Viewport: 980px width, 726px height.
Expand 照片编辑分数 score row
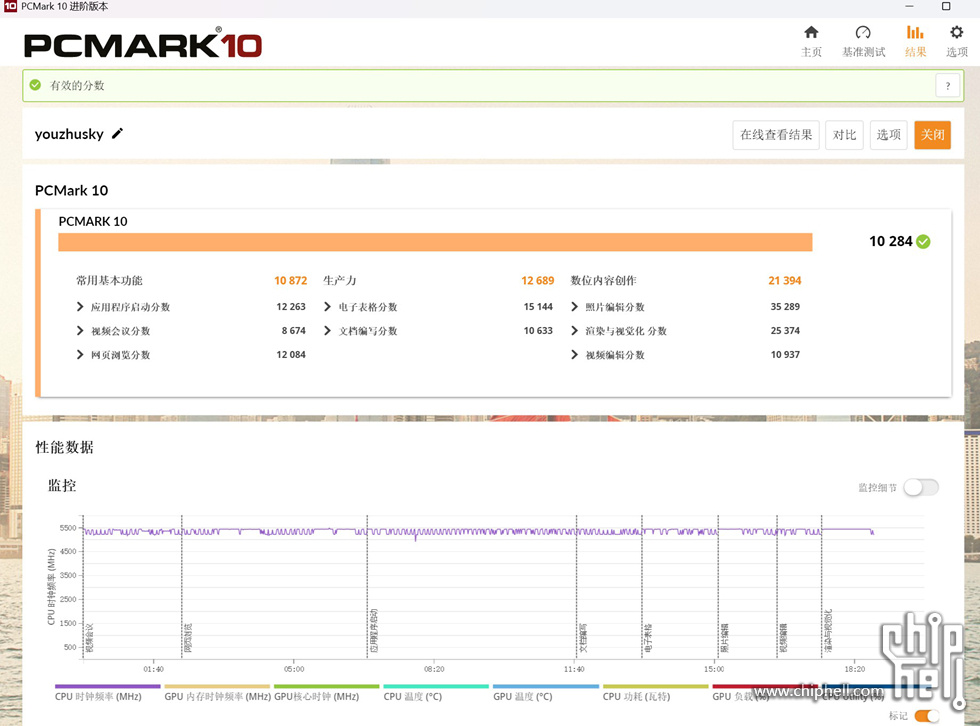[575, 307]
